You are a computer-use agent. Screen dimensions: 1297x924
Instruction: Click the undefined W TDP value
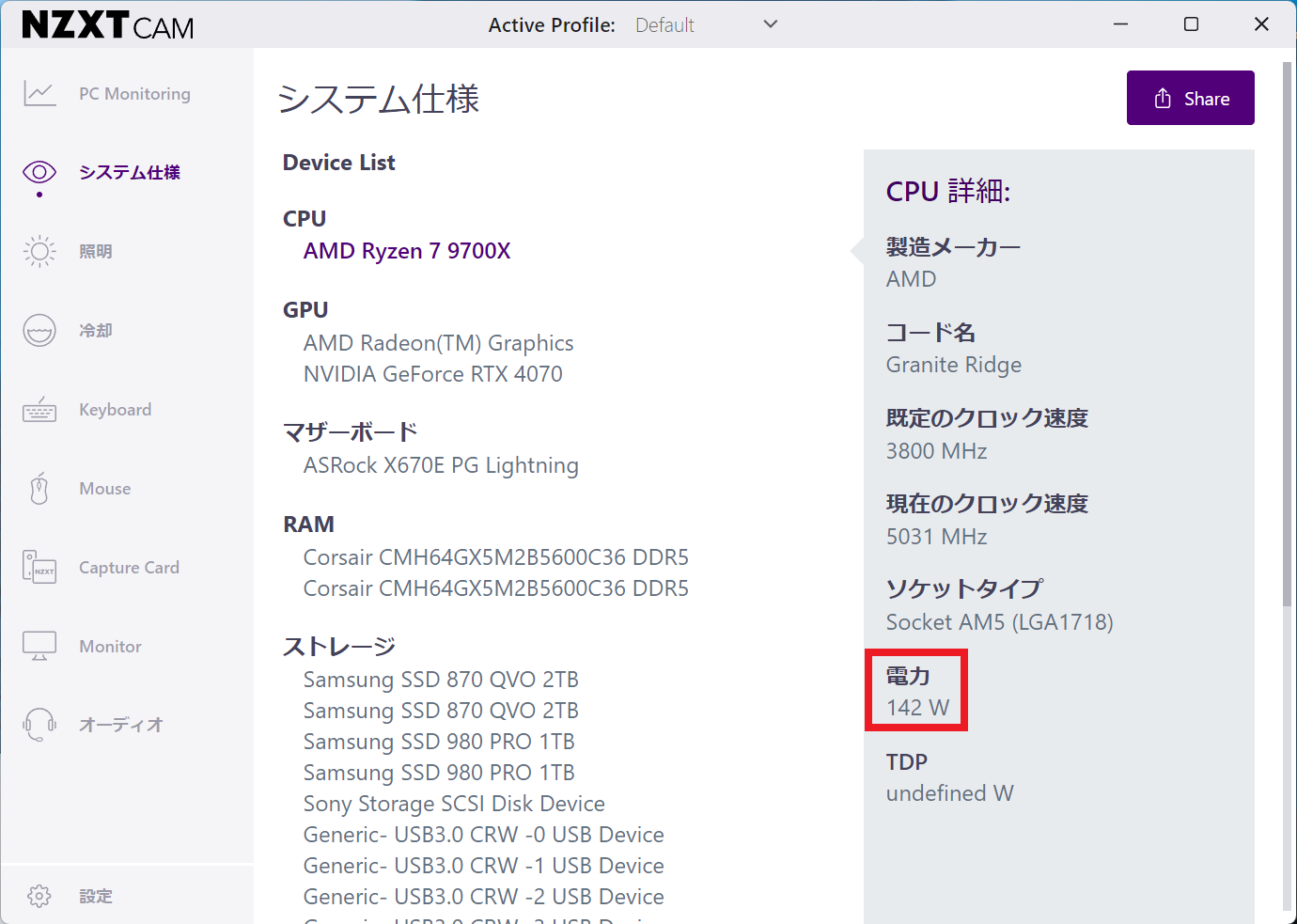coord(949,793)
